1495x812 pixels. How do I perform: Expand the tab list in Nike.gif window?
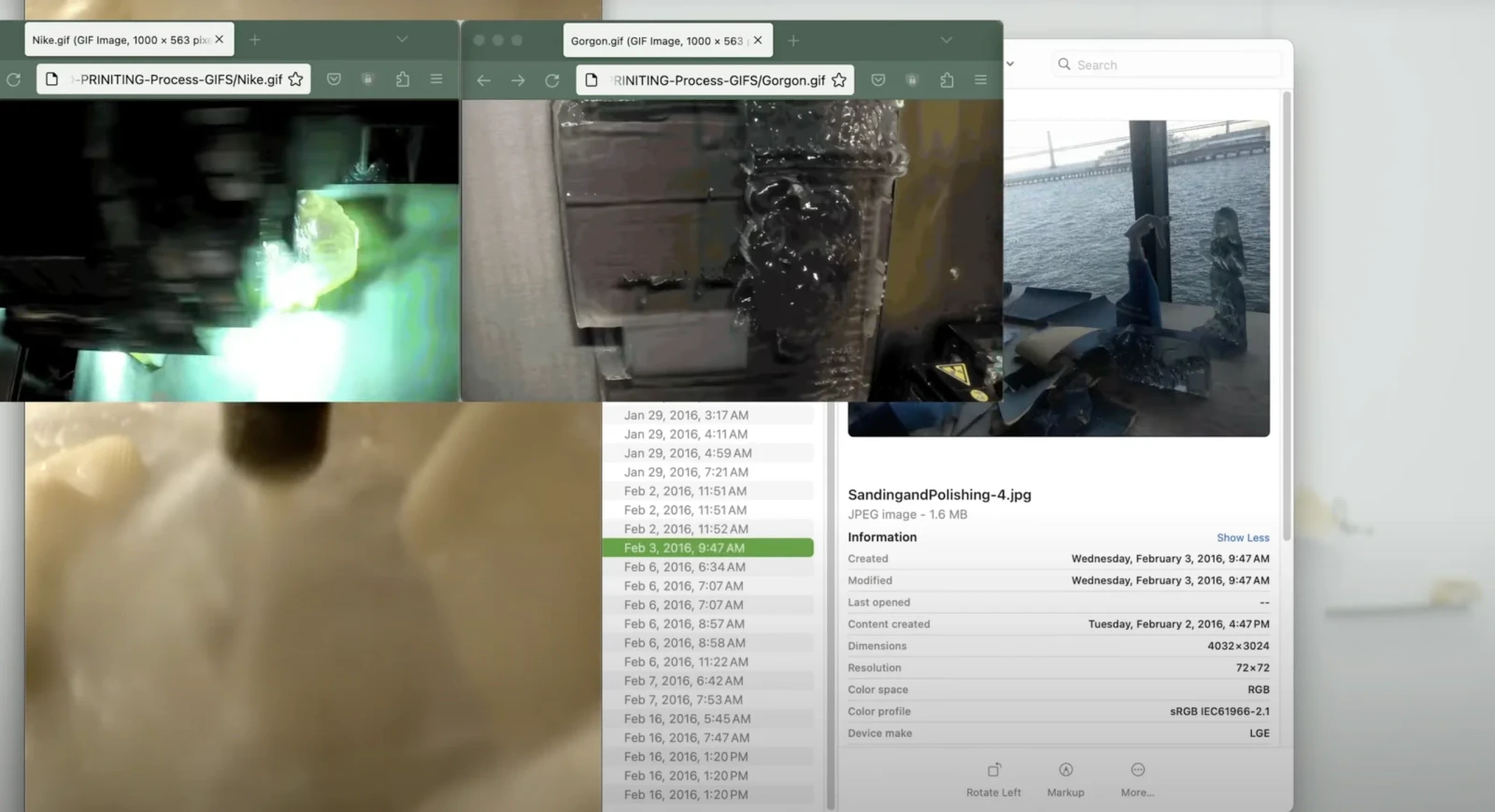[x=402, y=39]
